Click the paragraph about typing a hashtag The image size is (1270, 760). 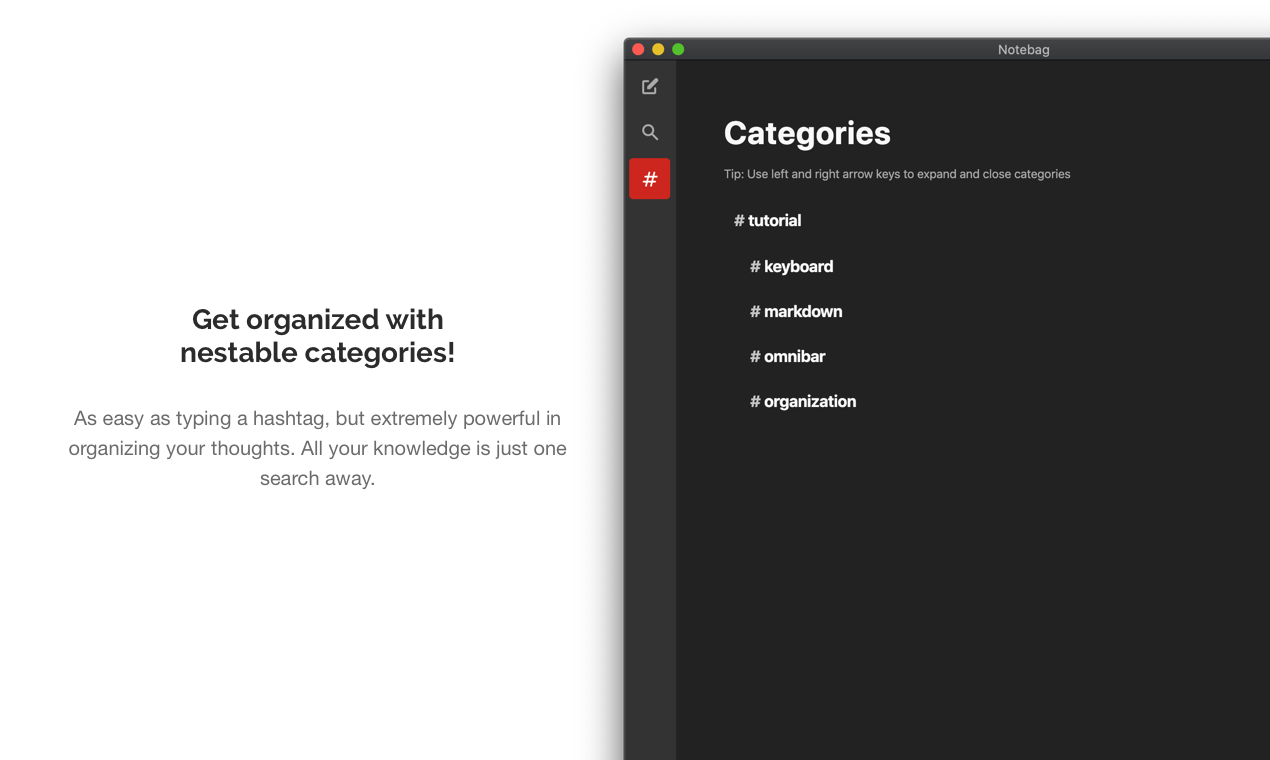[317, 448]
